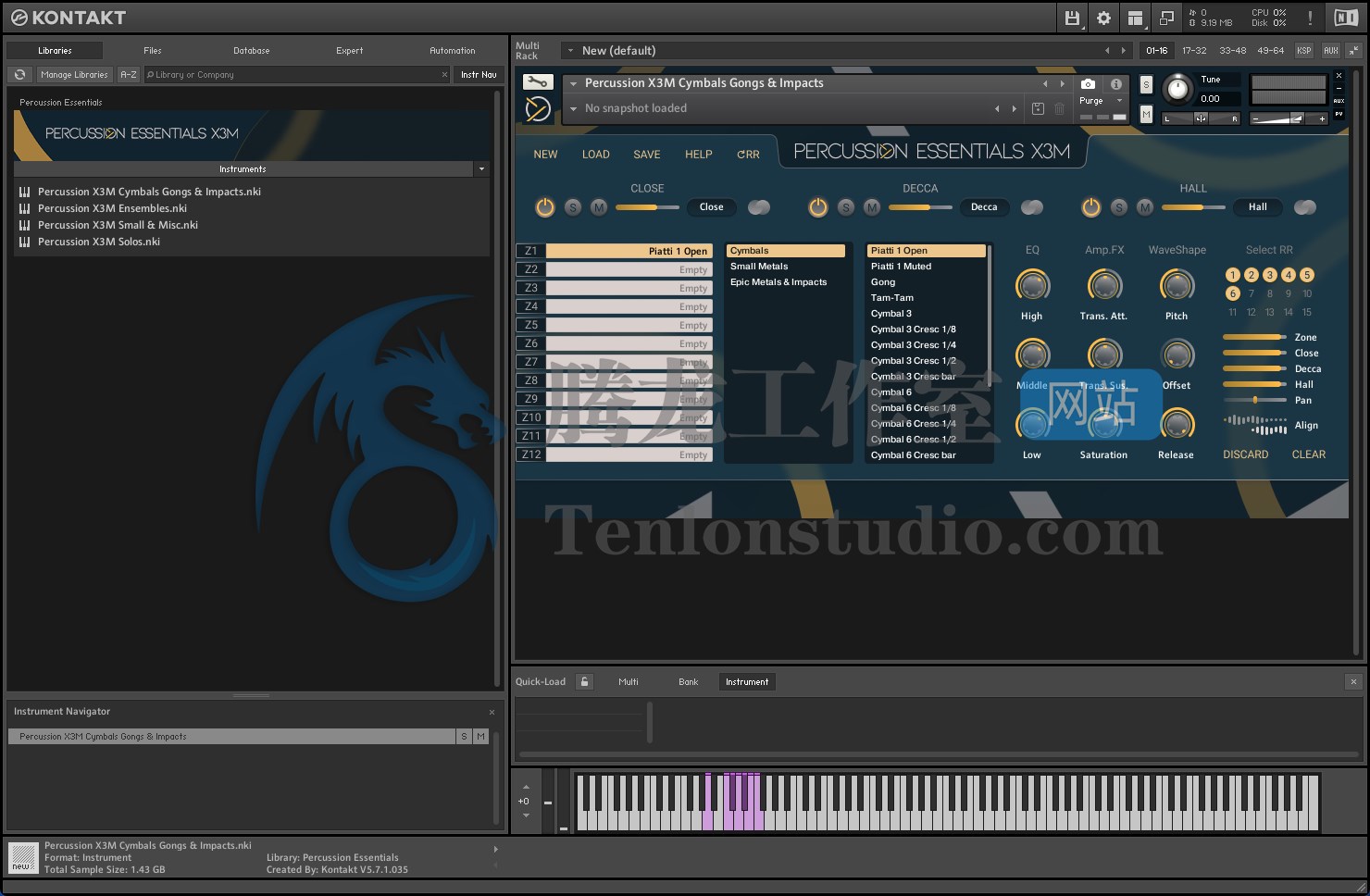Toggle power for the HALL mic

1091,207
